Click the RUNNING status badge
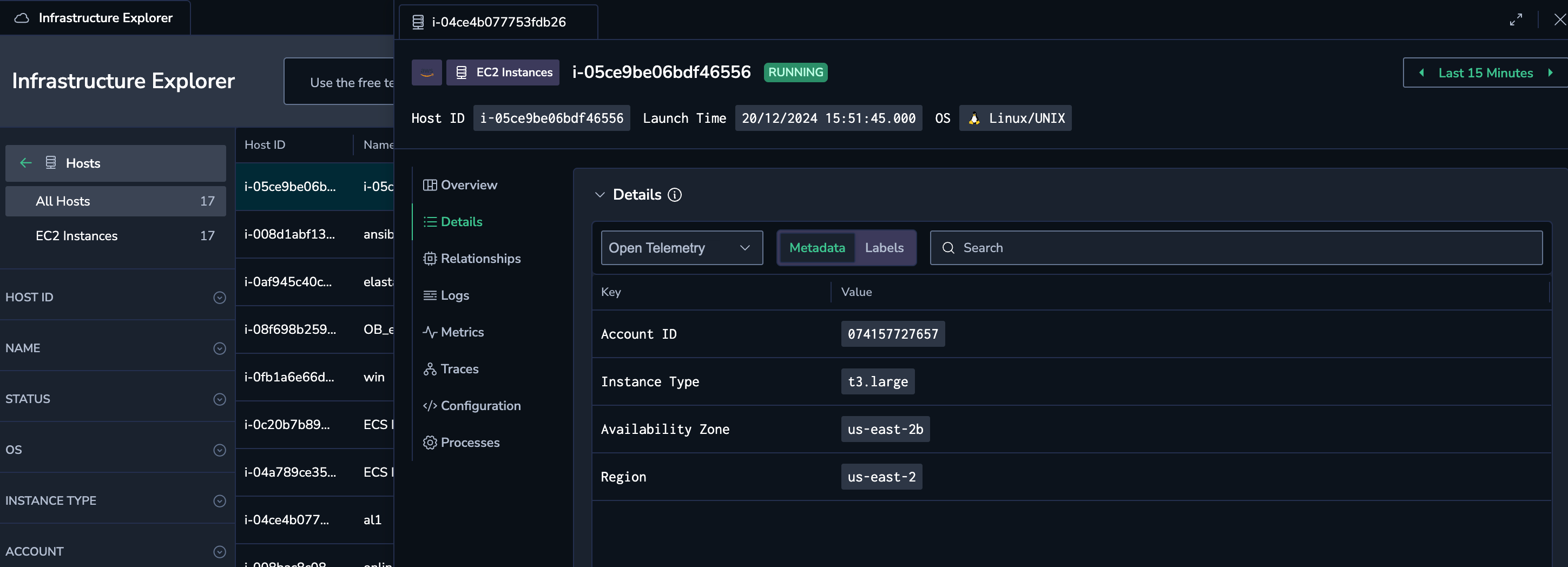This screenshot has width=1568, height=567. coord(795,72)
